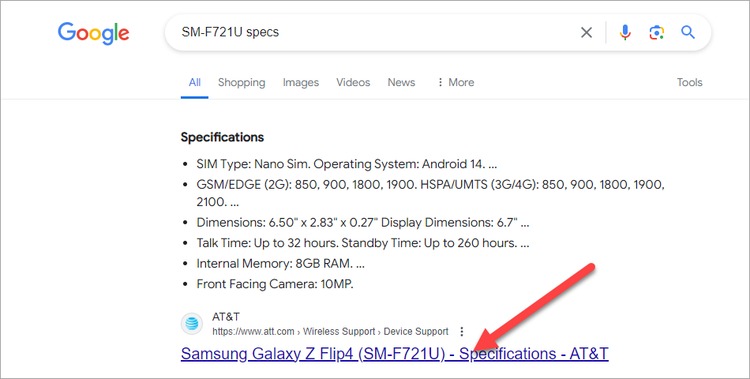Image resolution: width=750 pixels, height=379 pixels.
Task: Click the AT&T globe favicon
Action: tap(192, 324)
